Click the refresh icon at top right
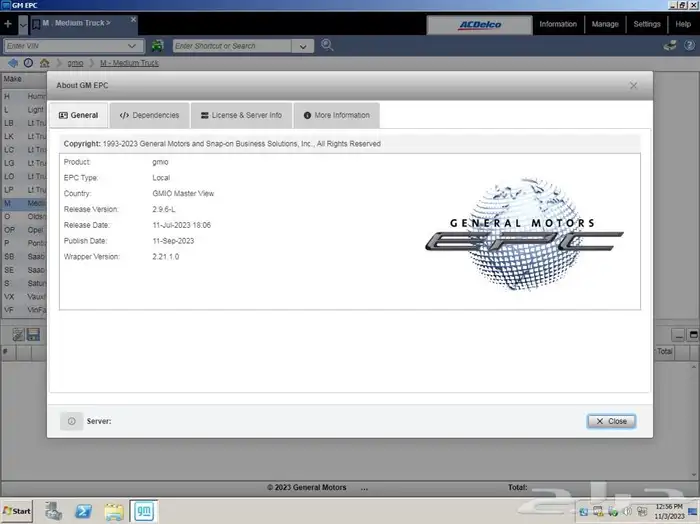 coord(671,45)
